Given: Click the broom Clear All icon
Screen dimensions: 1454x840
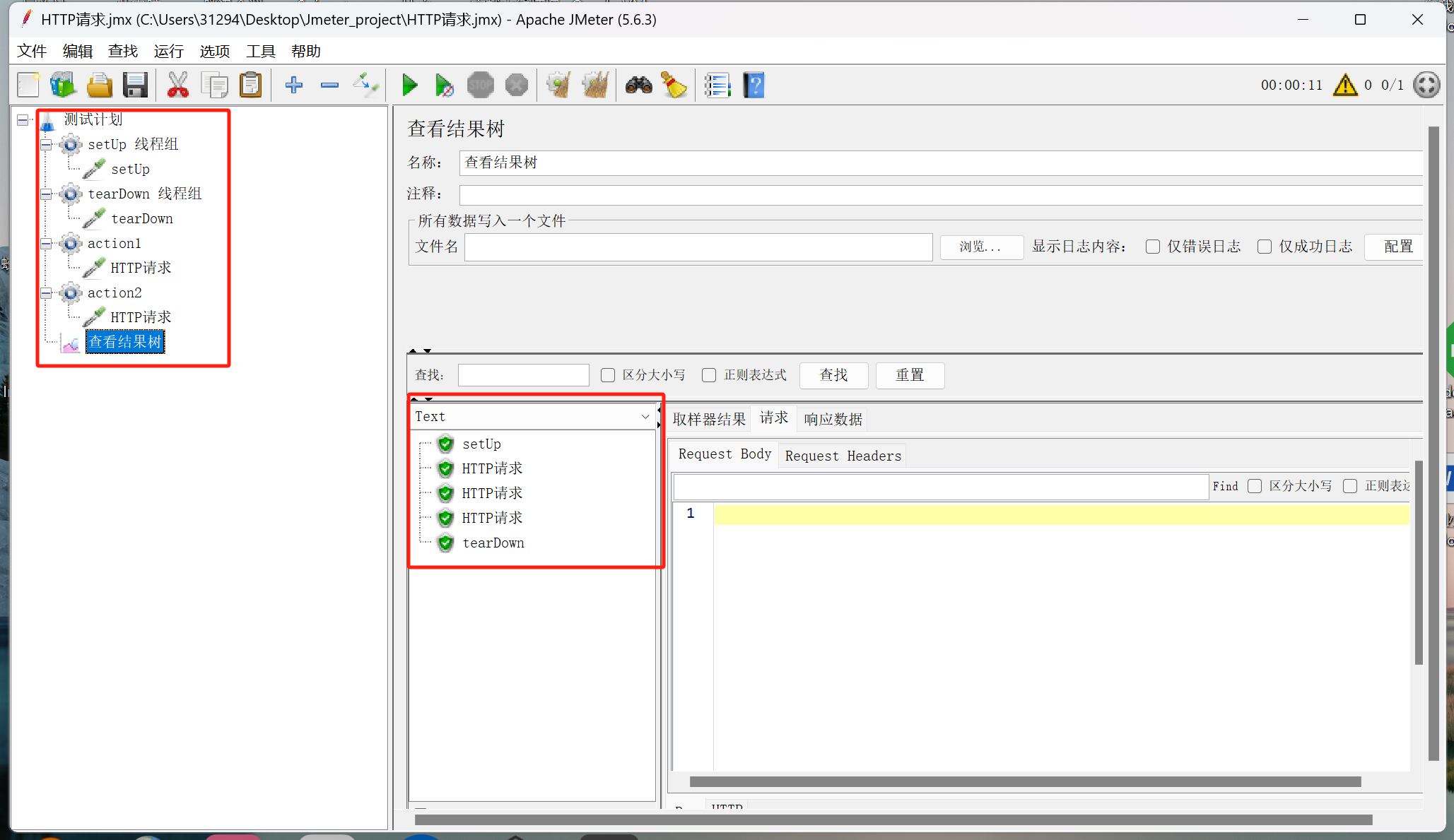Looking at the screenshot, I should 596,85.
